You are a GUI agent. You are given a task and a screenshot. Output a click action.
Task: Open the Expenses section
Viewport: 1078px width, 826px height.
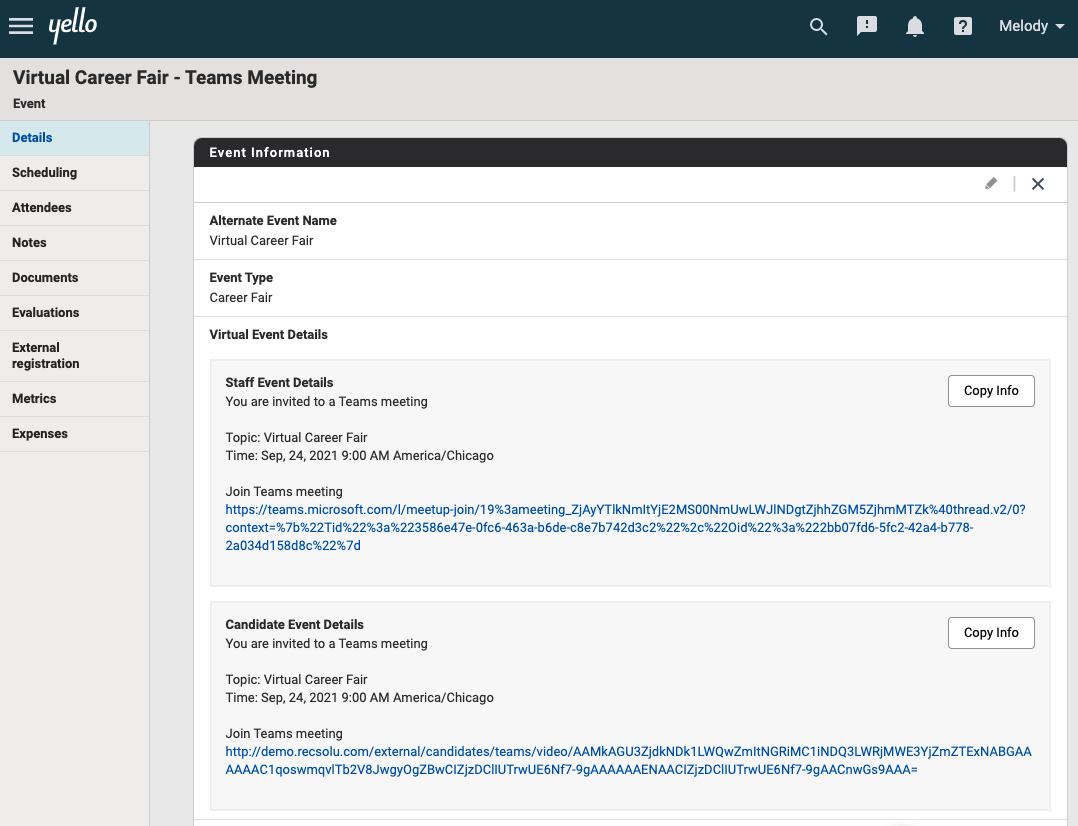click(40, 433)
